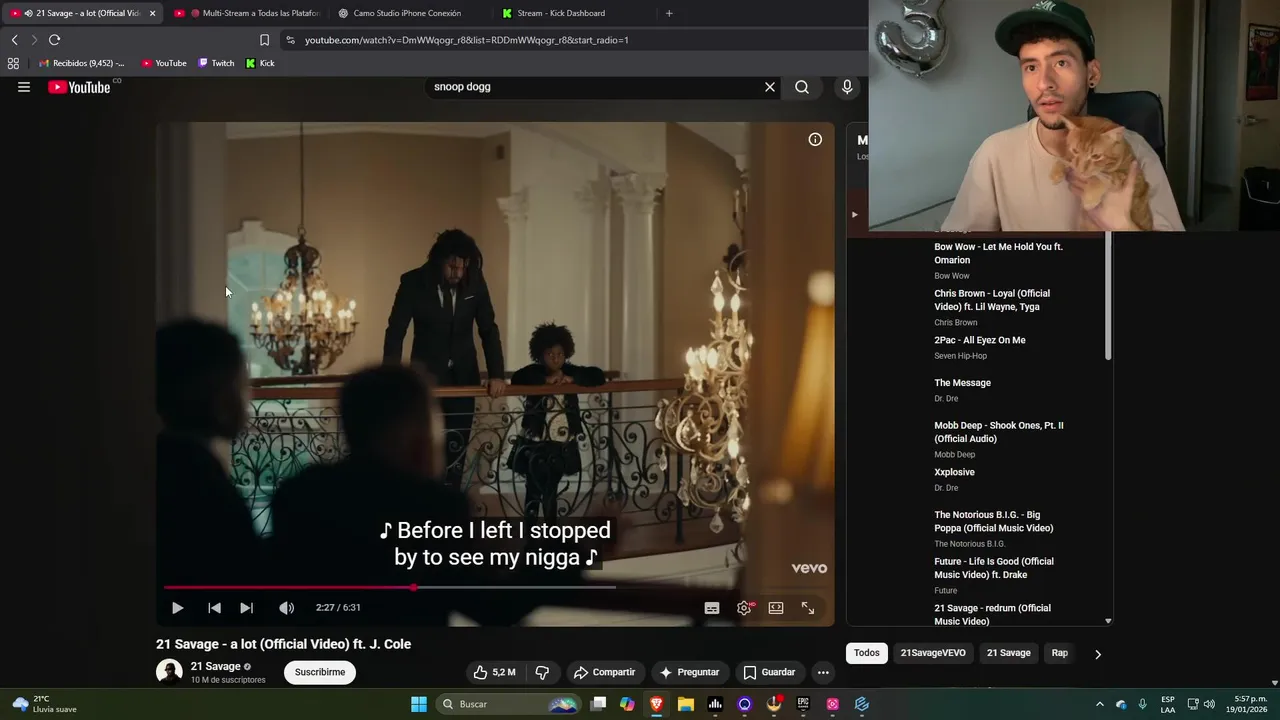Play the paused video
The width and height of the screenshot is (1280, 720).
point(177,608)
